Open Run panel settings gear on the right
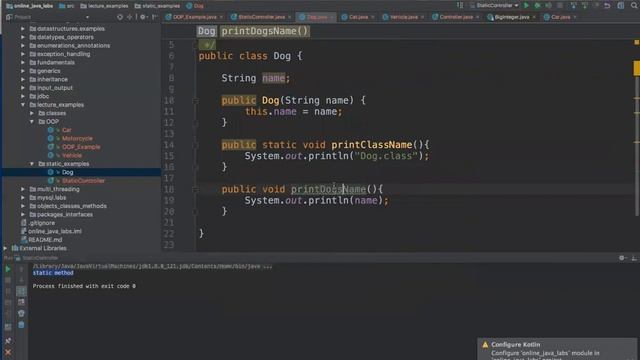 (622, 258)
